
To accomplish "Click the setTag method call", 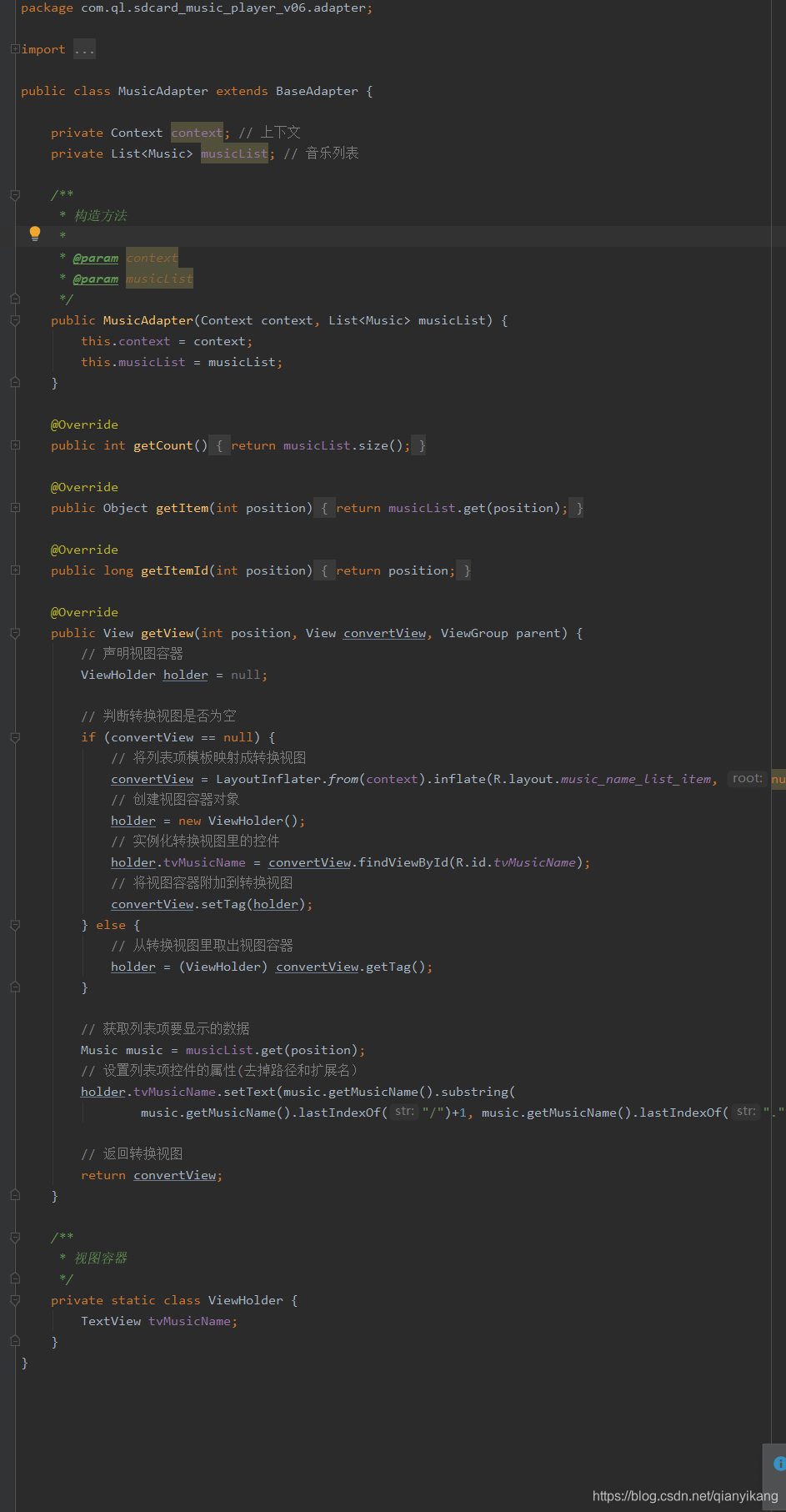I will [x=223, y=904].
